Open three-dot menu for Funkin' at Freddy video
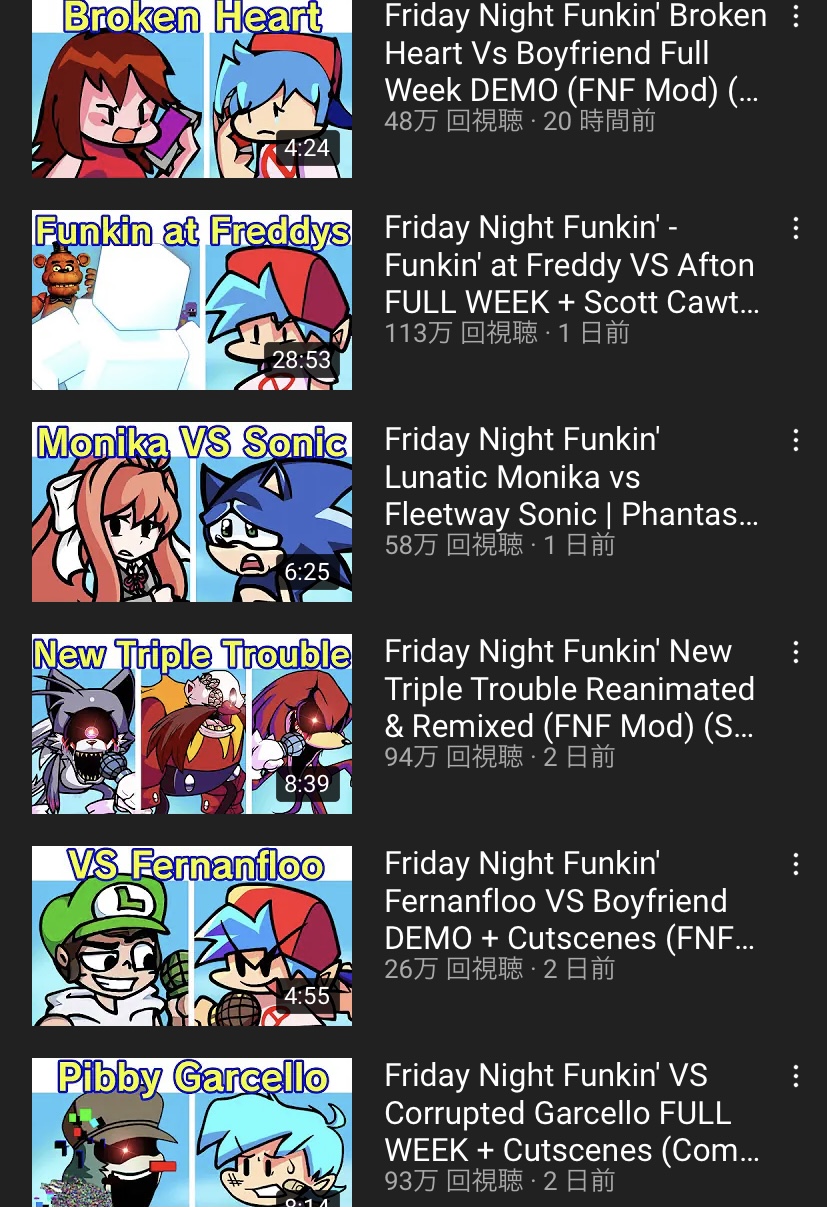Image resolution: width=827 pixels, height=1207 pixels. coord(796,228)
